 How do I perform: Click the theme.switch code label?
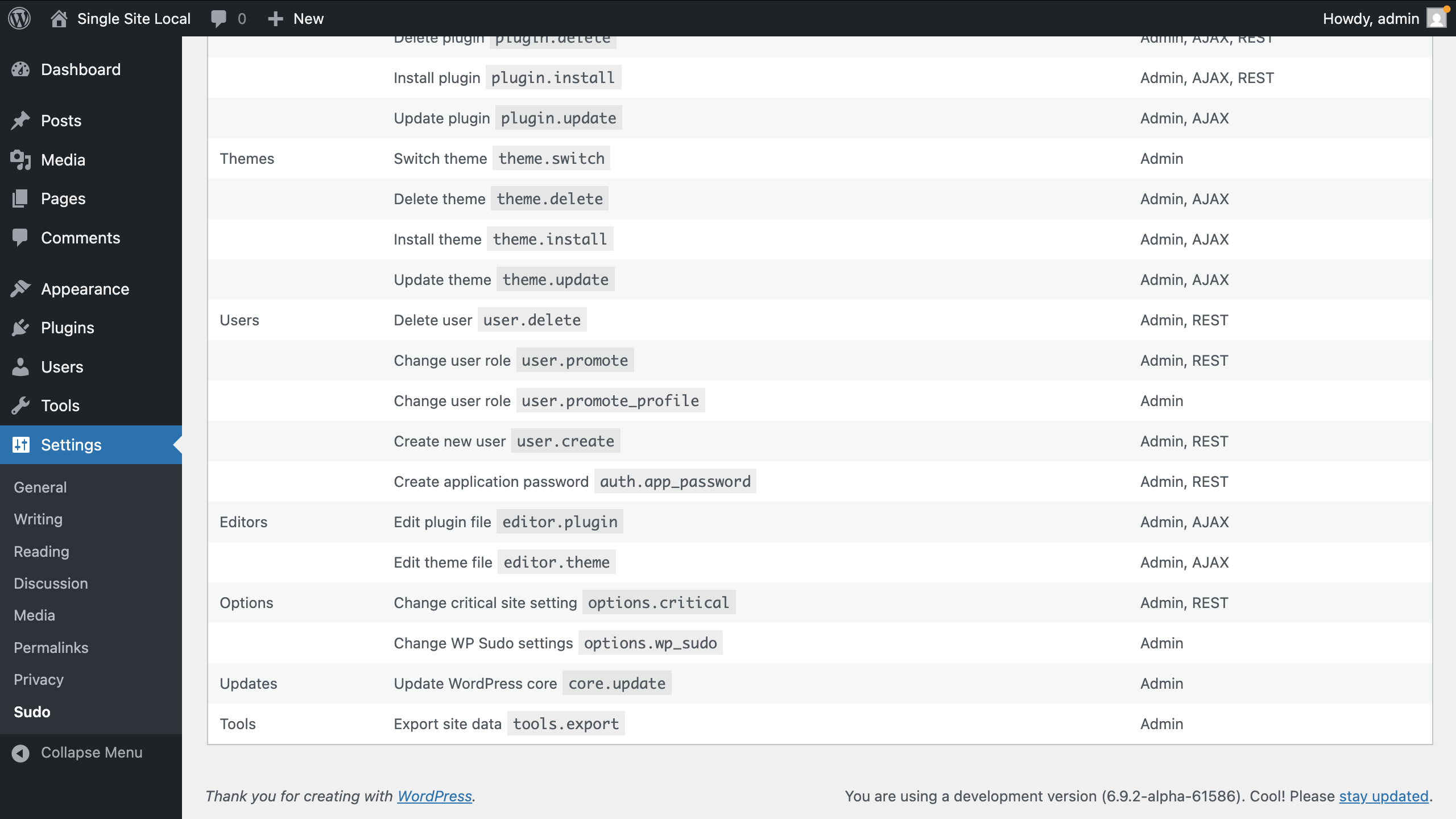click(551, 158)
